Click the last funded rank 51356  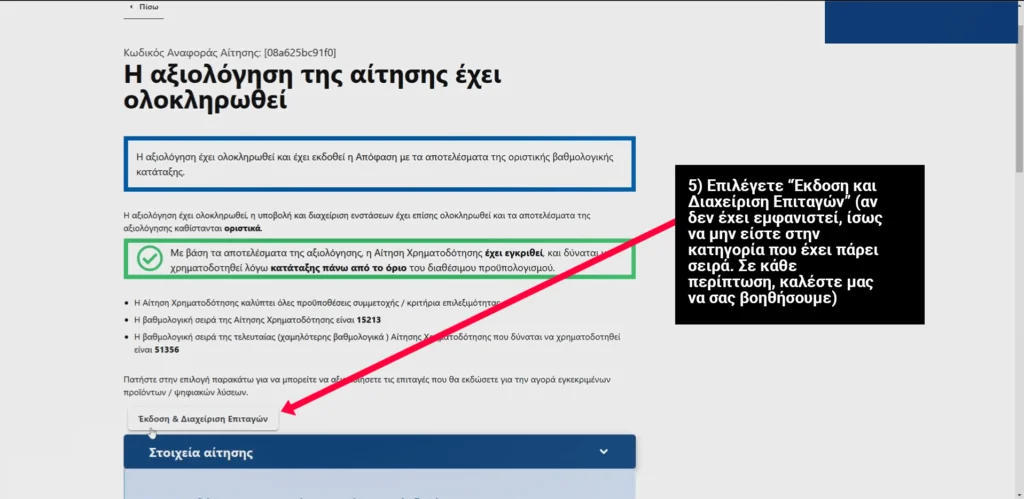coord(167,350)
